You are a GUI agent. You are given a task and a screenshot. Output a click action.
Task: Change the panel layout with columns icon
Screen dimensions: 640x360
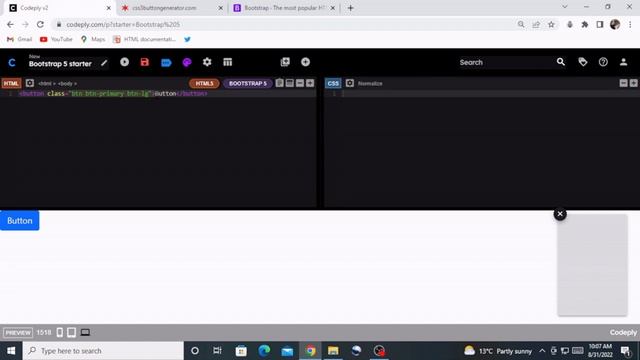pos(227,62)
